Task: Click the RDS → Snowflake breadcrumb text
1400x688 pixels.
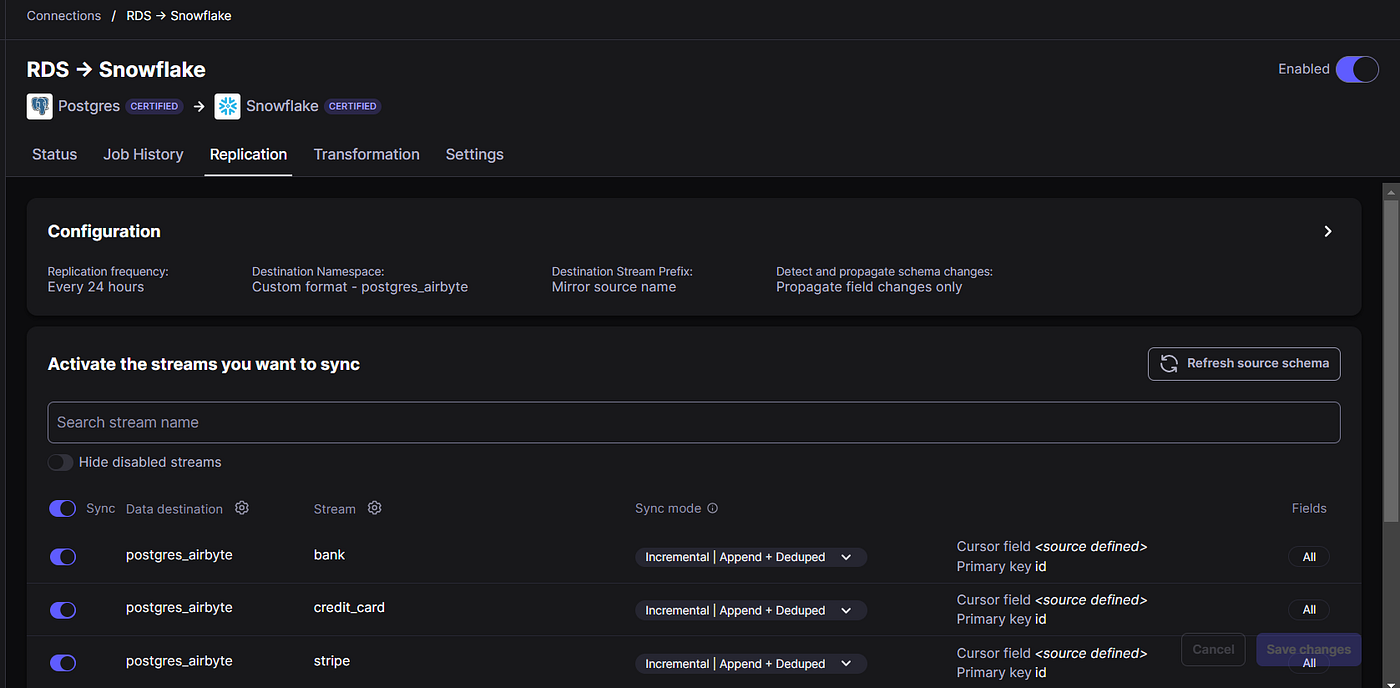Action: point(179,16)
